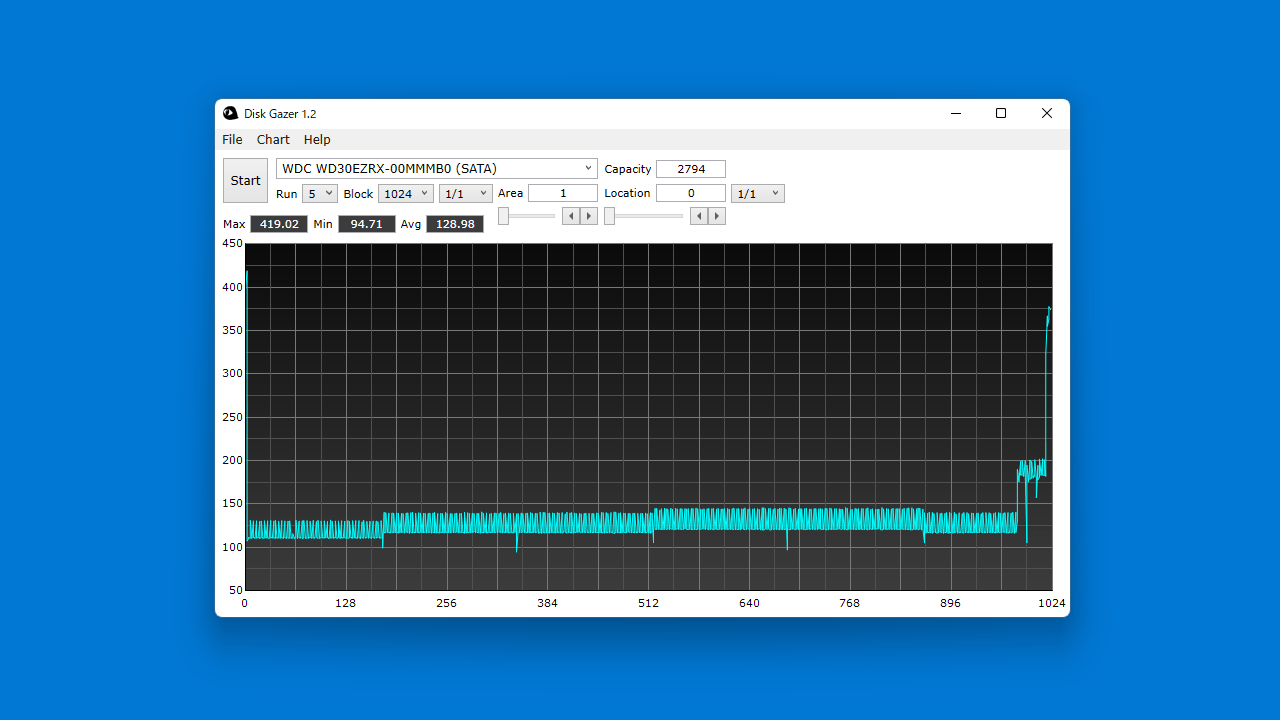
Task: Click the Min label
Action: (x=323, y=224)
